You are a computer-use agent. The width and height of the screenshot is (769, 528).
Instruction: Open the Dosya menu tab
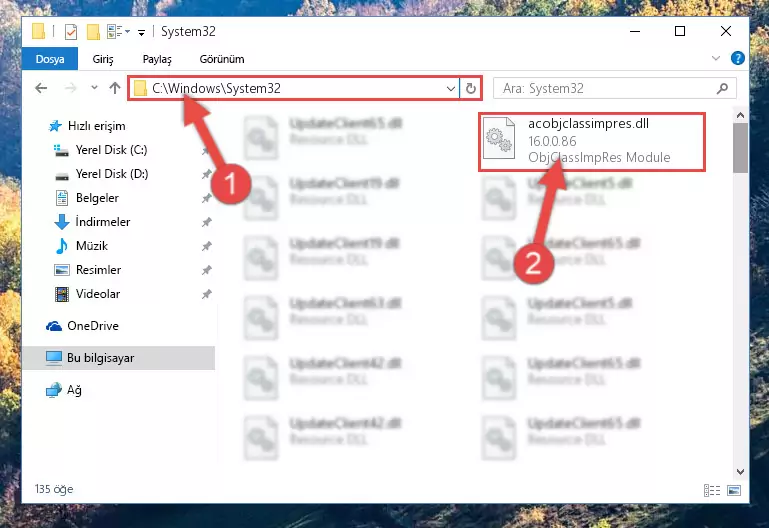[x=50, y=59]
